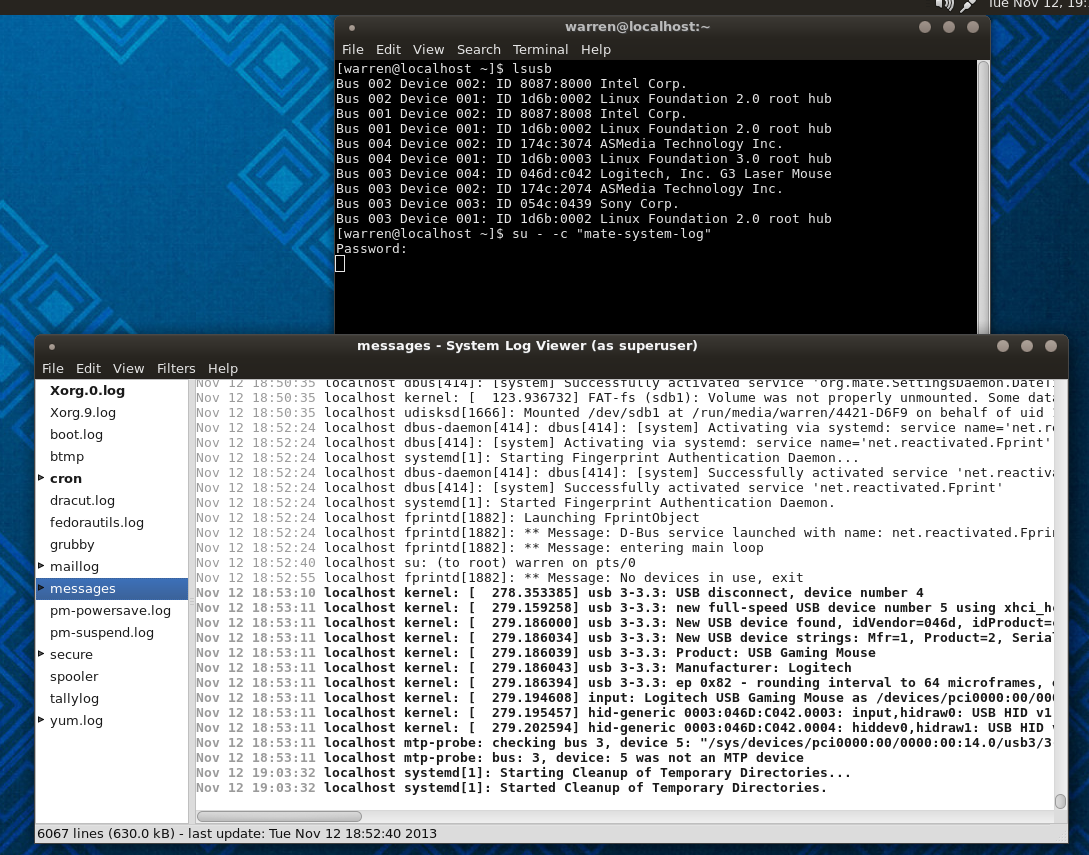Open the Filters menu in System Log Viewer
This screenshot has width=1089, height=855.
point(176,368)
